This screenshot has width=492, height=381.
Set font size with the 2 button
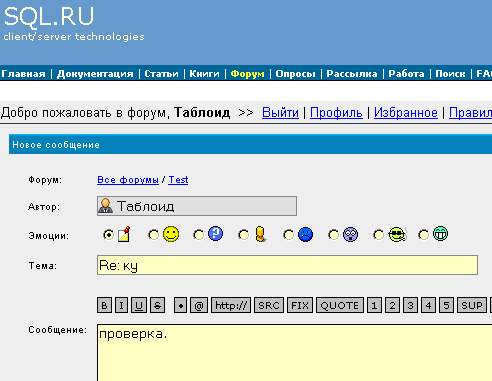pyautogui.click(x=392, y=305)
